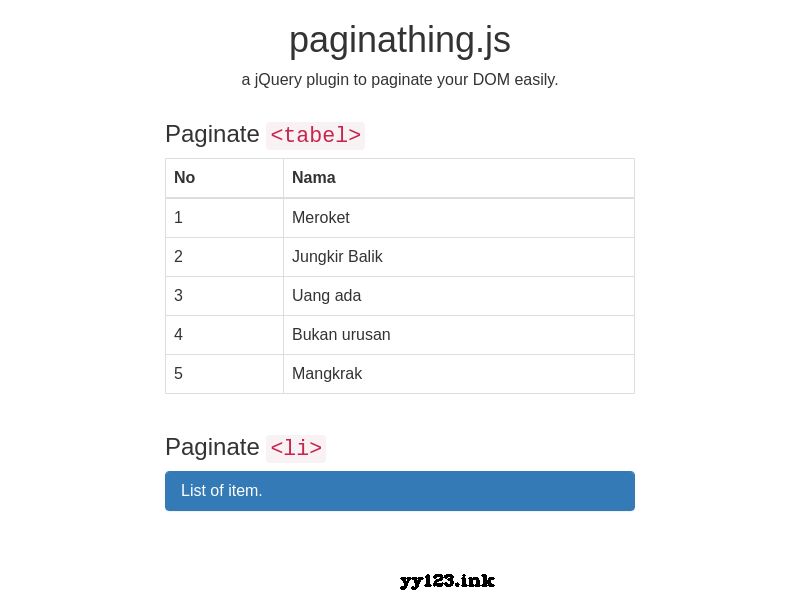Select the Paginate <tabel> heading
Viewport: 800px width, 600px height.
[x=265, y=135]
